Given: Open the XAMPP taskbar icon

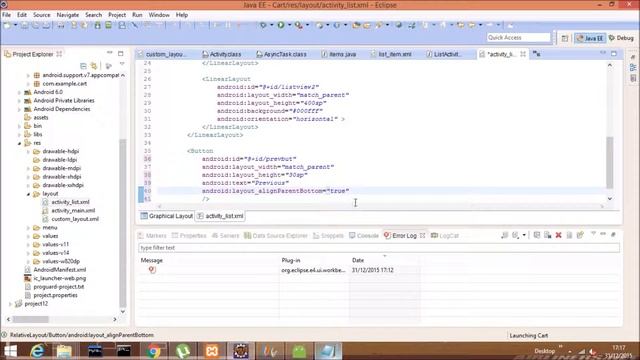Looking at the screenshot, I should (212, 351).
